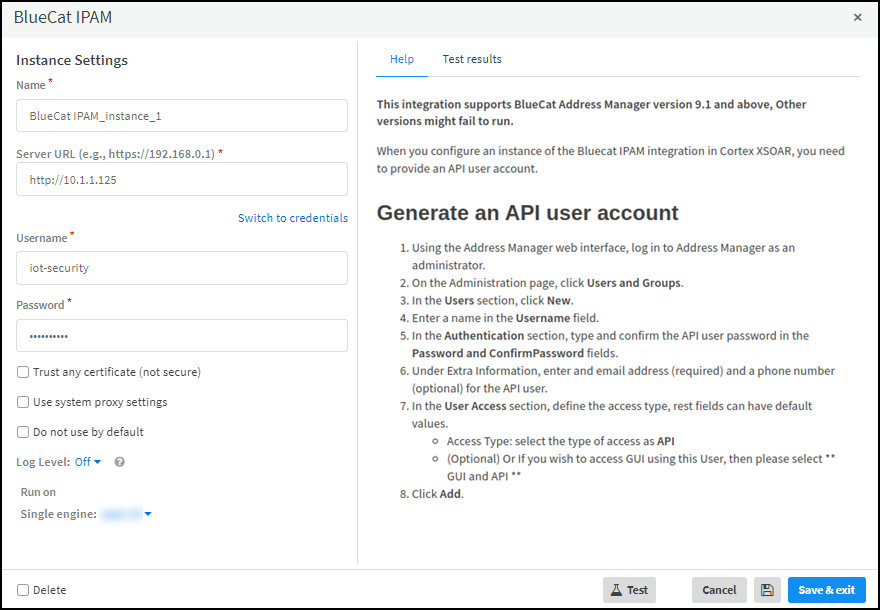Click the Cancel button
Viewport: 880px width, 610px height.
click(x=718, y=590)
